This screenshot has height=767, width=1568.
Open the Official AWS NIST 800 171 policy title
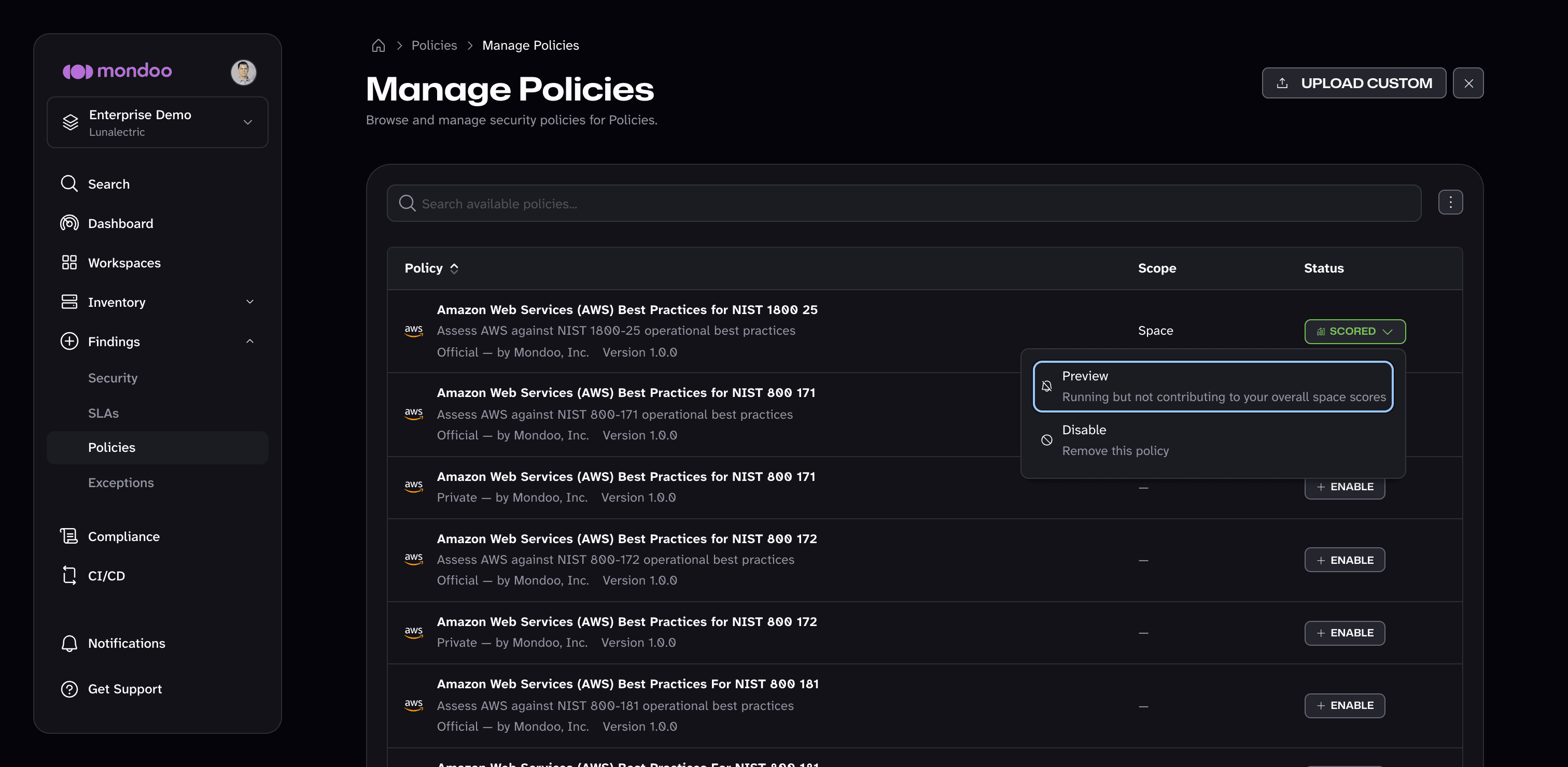coord(626,392)
